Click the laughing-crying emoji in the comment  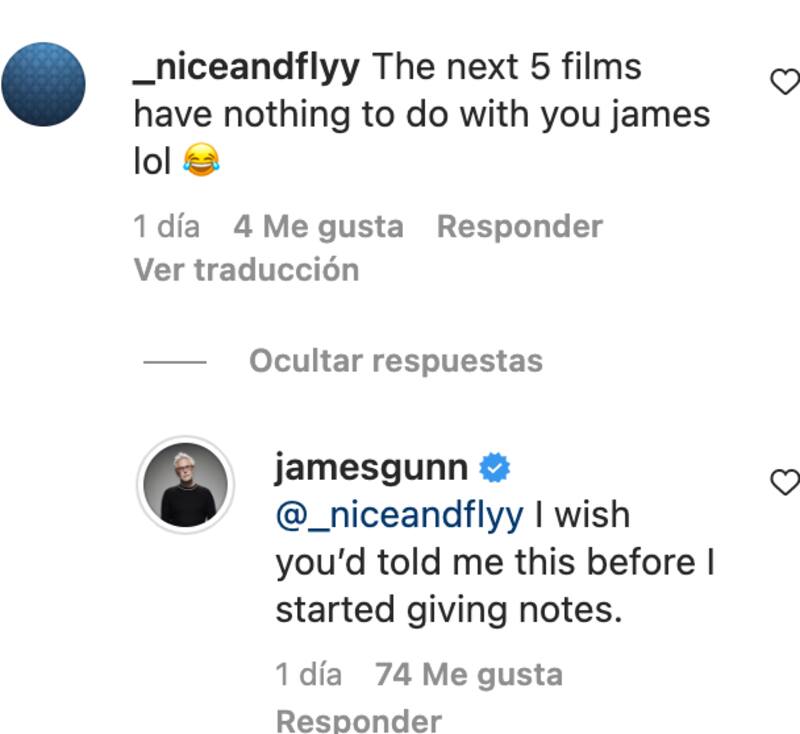(x=202, y=160)
